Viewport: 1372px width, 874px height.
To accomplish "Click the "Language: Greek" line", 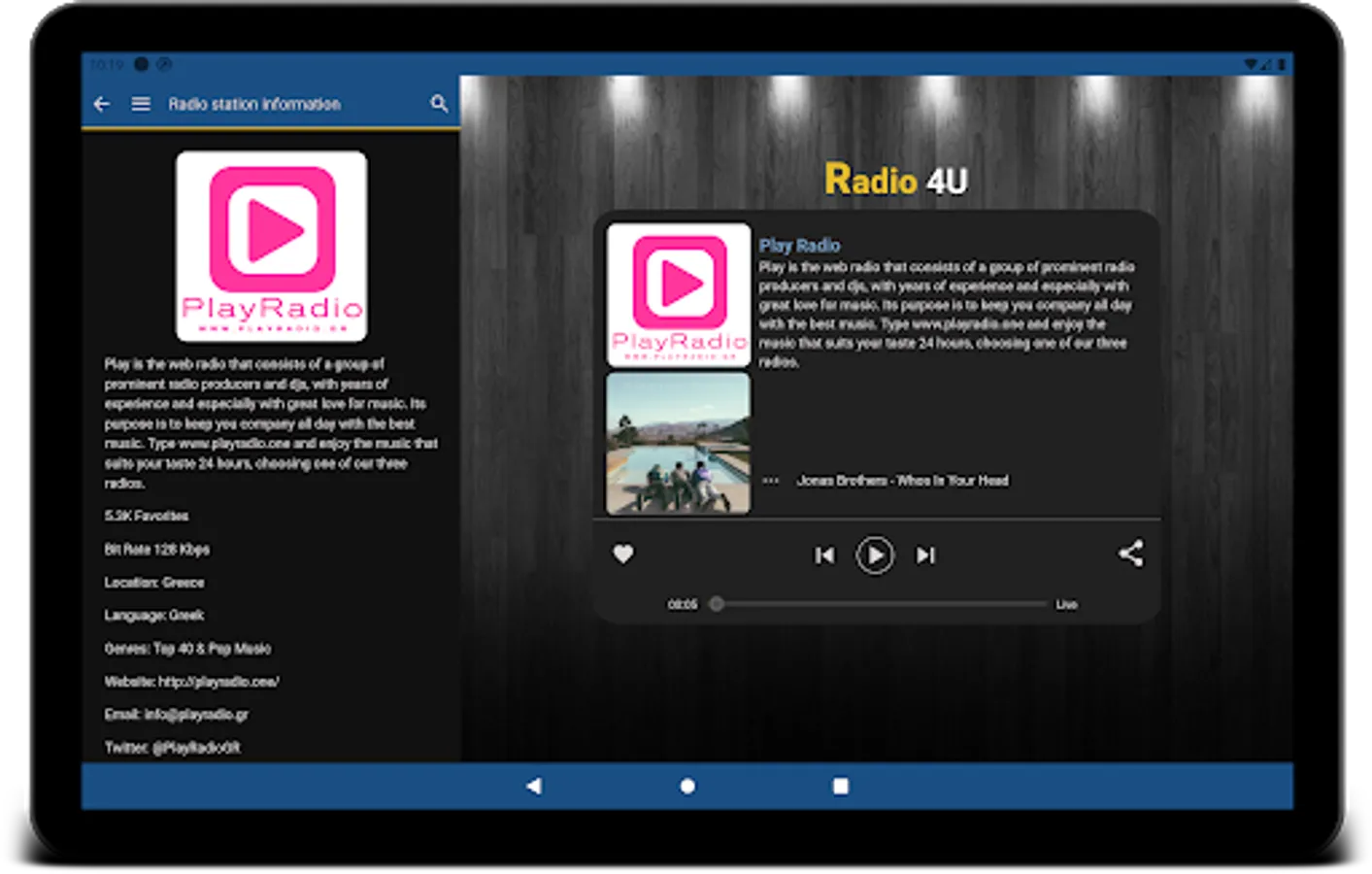I will tap(154, 616).
